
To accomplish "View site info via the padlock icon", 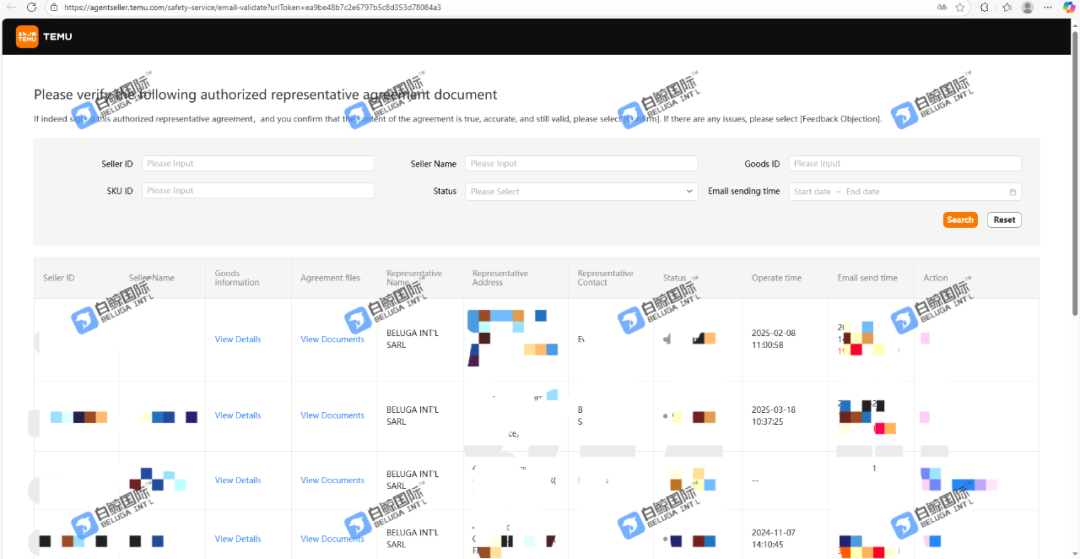I will point(54,8).
